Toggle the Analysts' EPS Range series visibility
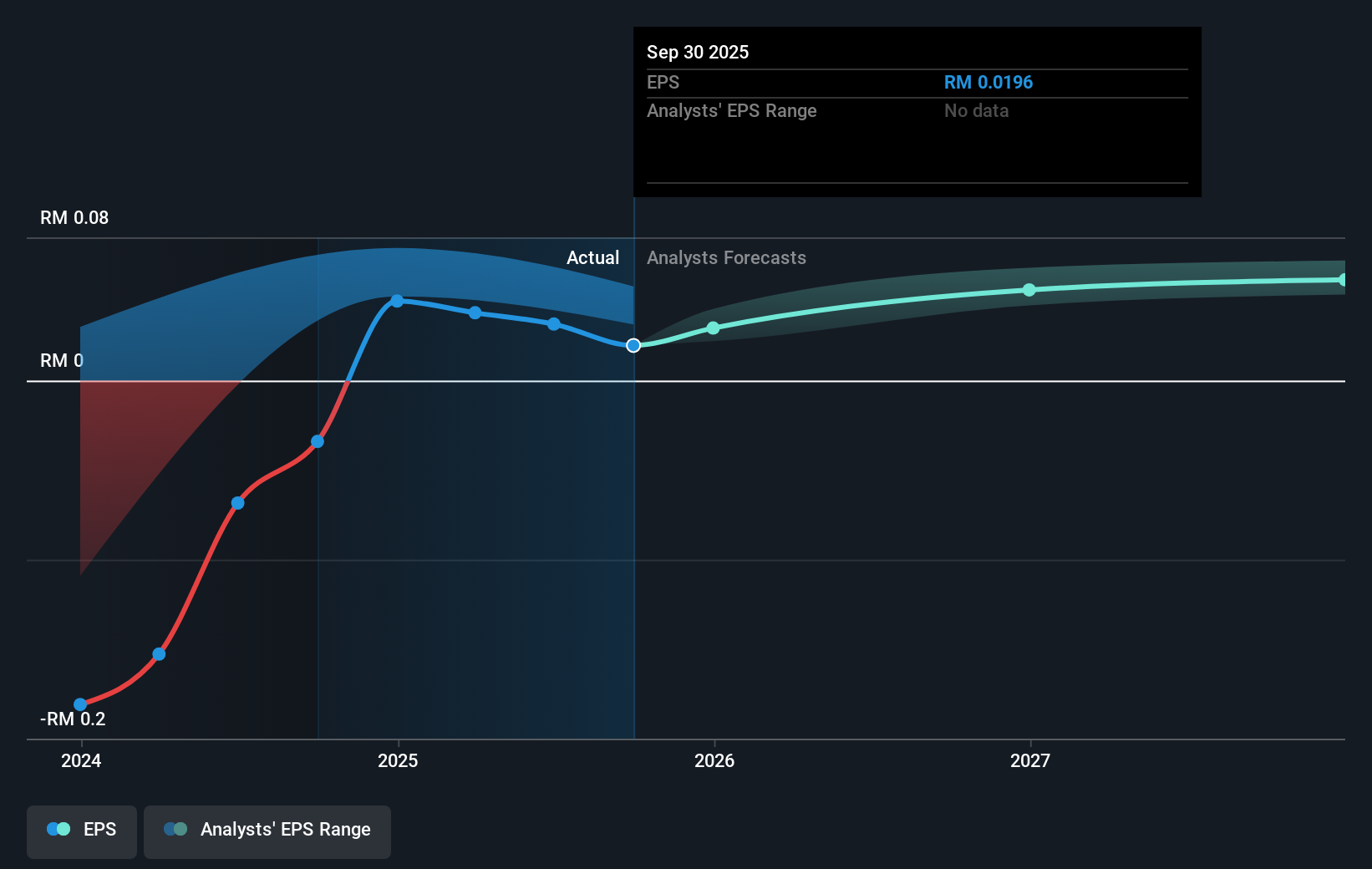Image resolution: width=1372 pixels, height=869 pixels. click(x=267, y=831)
